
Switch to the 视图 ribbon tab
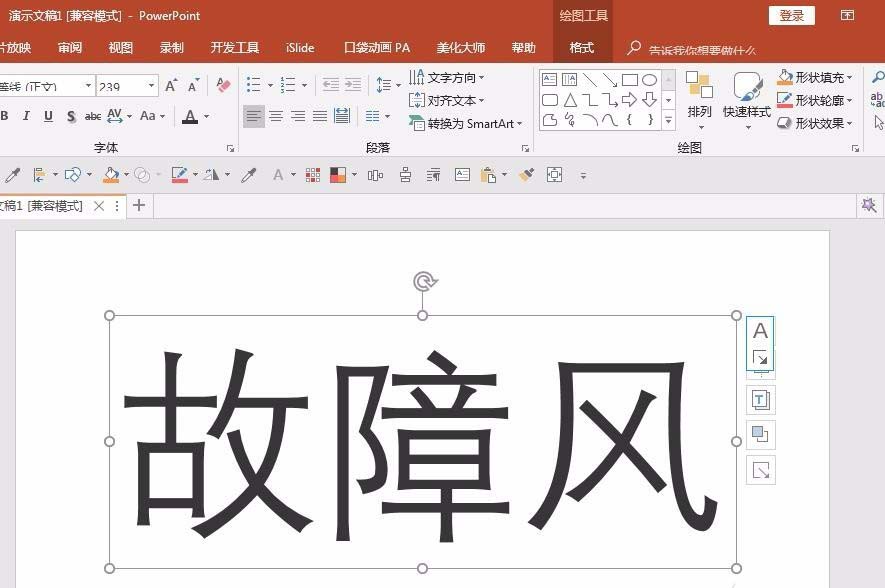120,47
